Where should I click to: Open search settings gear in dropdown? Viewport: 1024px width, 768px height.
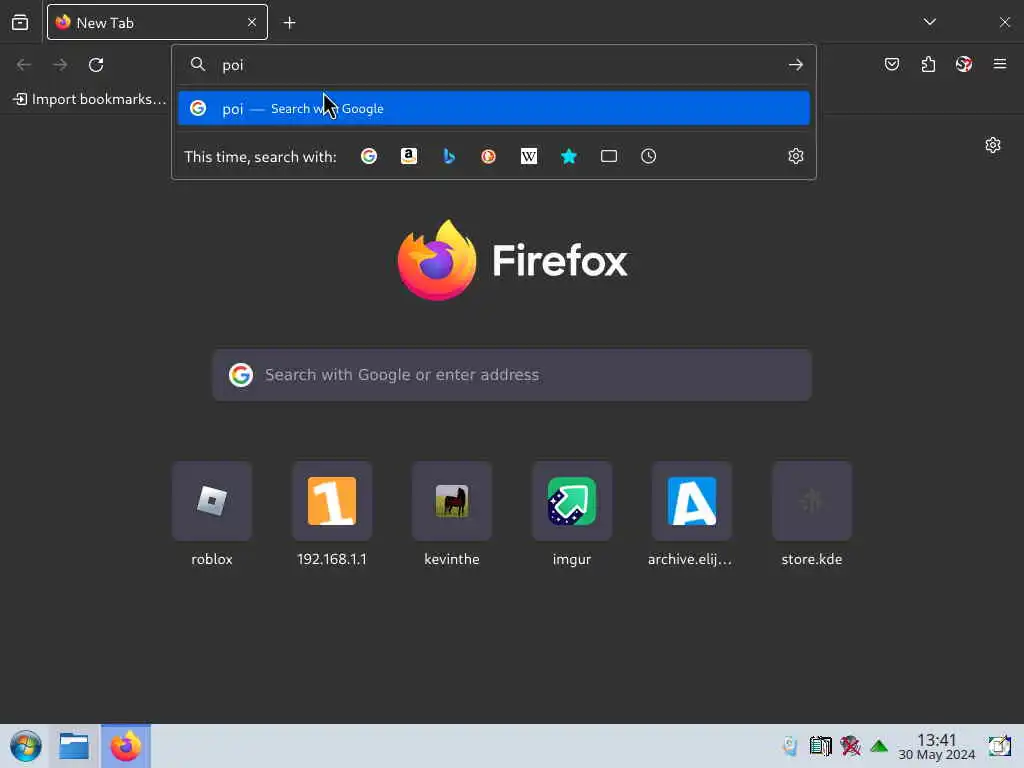795,156
